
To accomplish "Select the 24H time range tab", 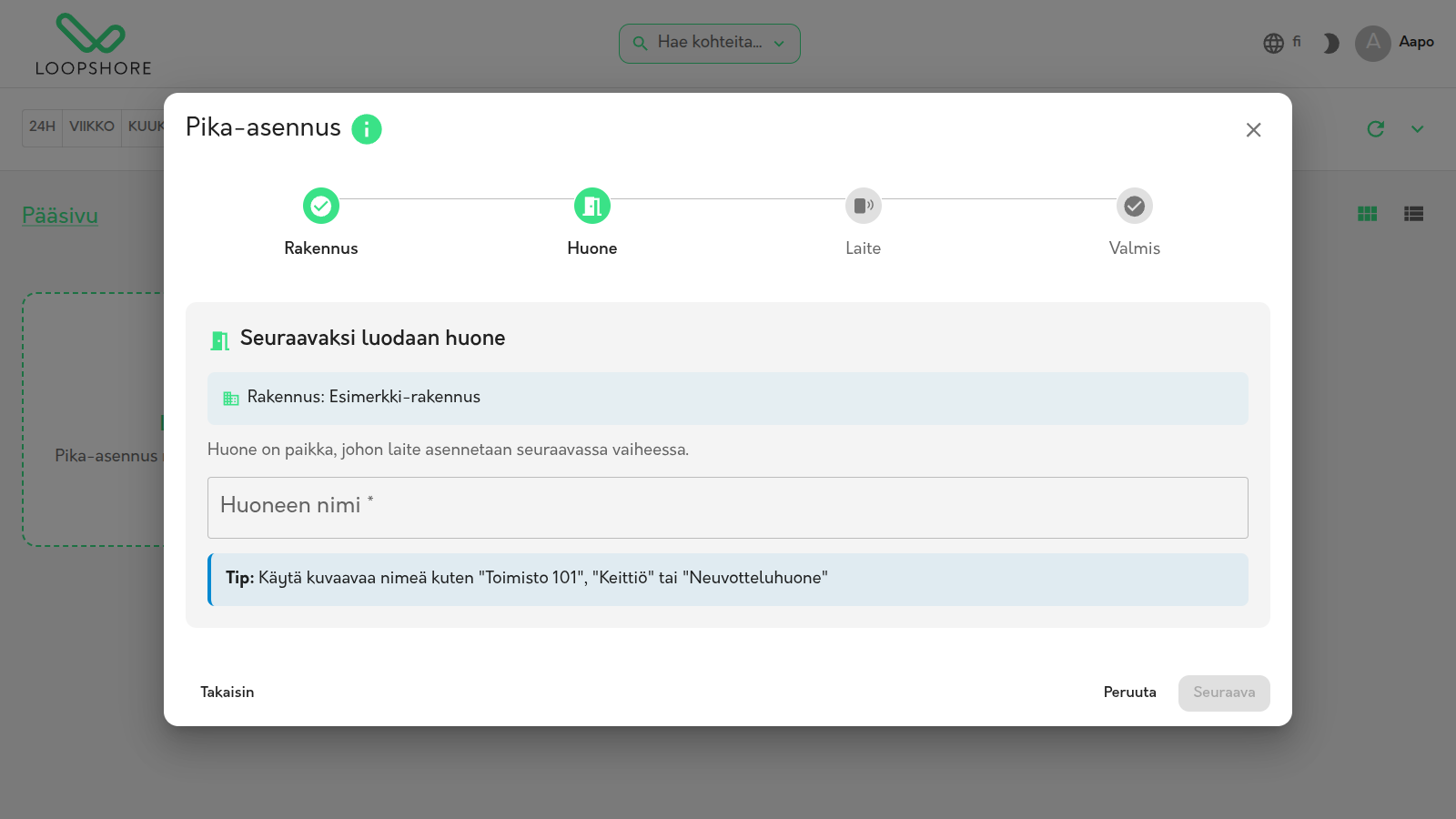I will [43, 126].
